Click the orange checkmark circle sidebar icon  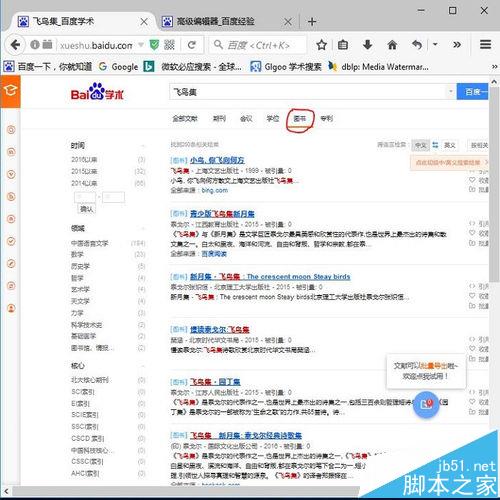pos(11,241)
